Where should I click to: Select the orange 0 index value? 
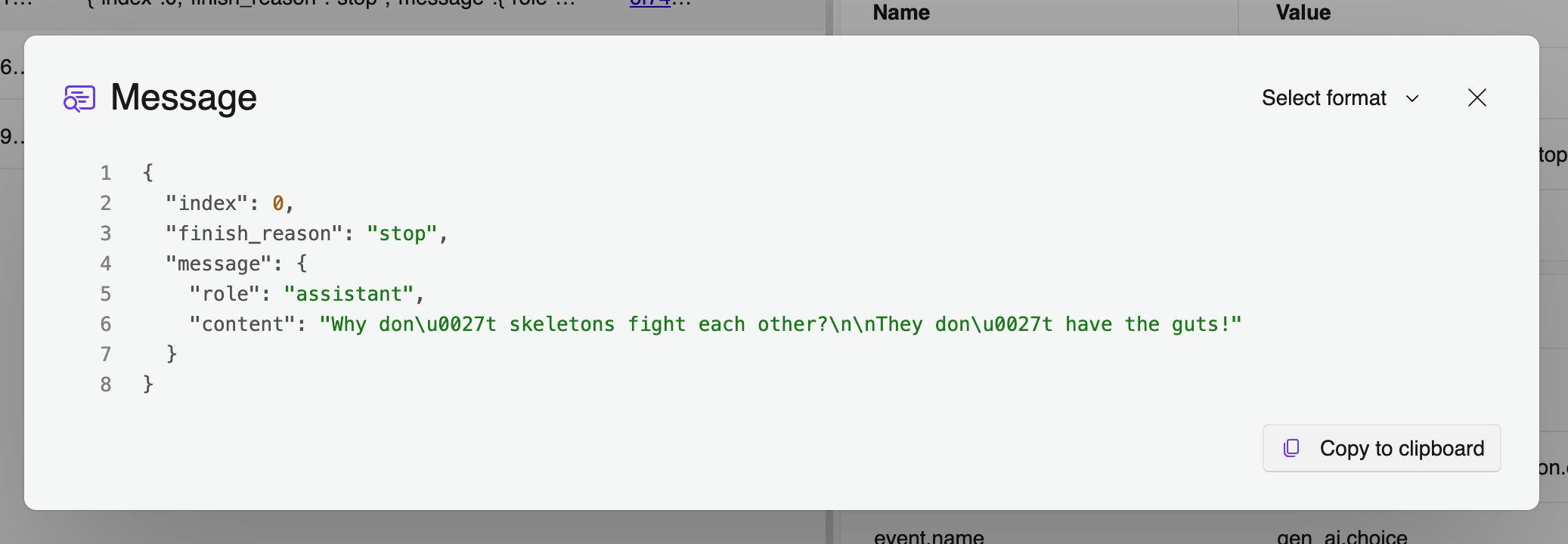[x=278, y=203]
